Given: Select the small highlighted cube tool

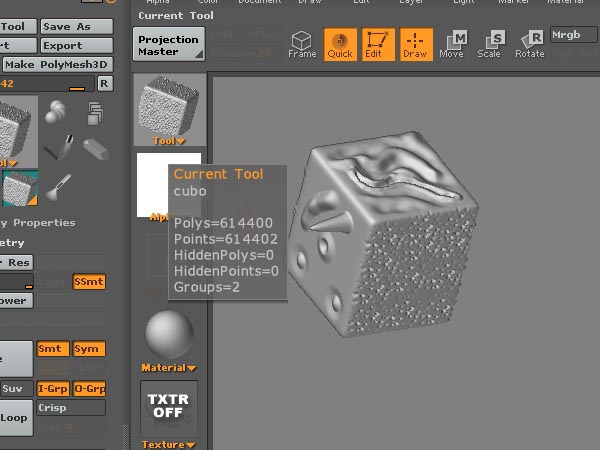Looking at the screenshot, I should (20, 188).
